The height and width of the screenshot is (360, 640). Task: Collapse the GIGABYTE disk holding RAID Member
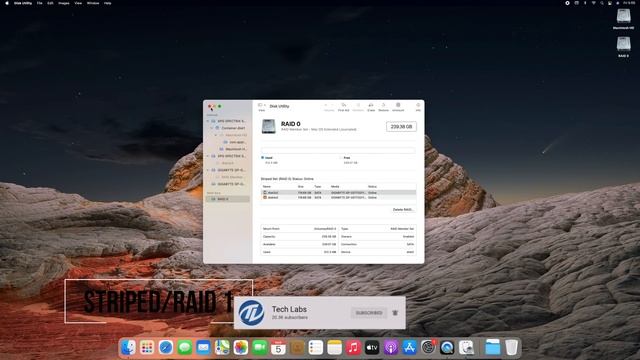tap(208, 170)
